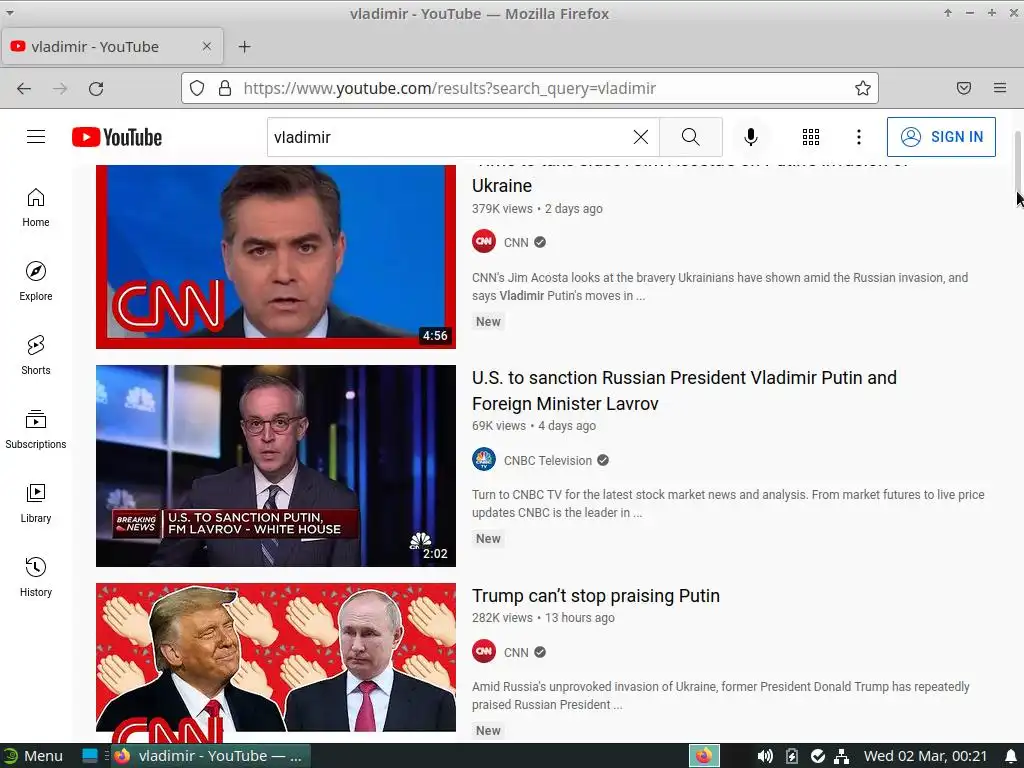Open the system Menu on the taskbar
The image size is (1024, 768).
pyautogui.click(x=33, y=756)
